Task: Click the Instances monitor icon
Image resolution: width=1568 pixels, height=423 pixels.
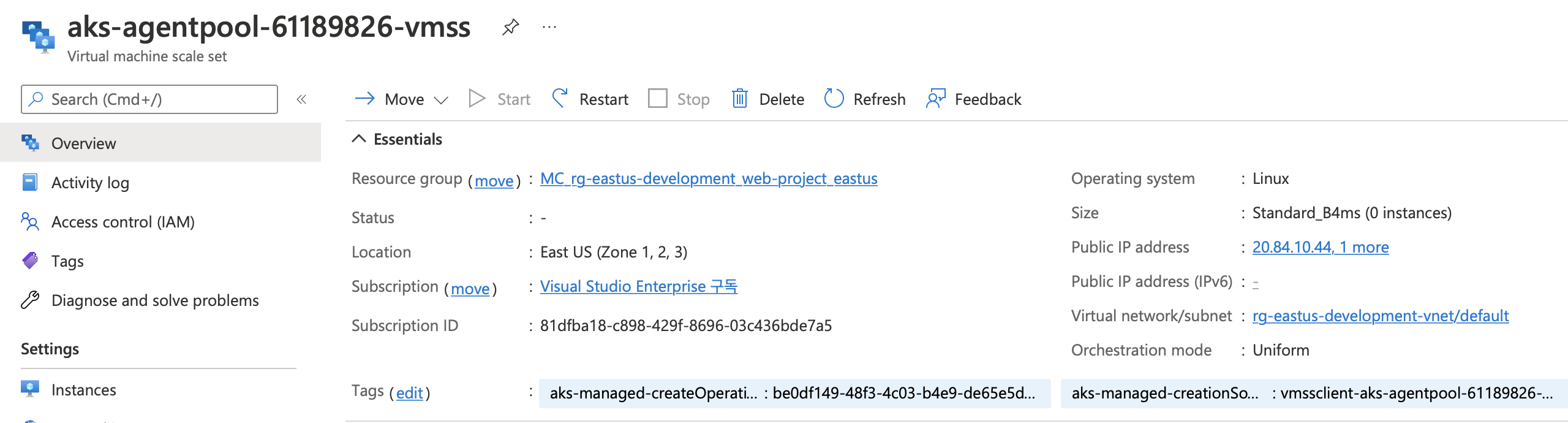Action: coord(30,389)
